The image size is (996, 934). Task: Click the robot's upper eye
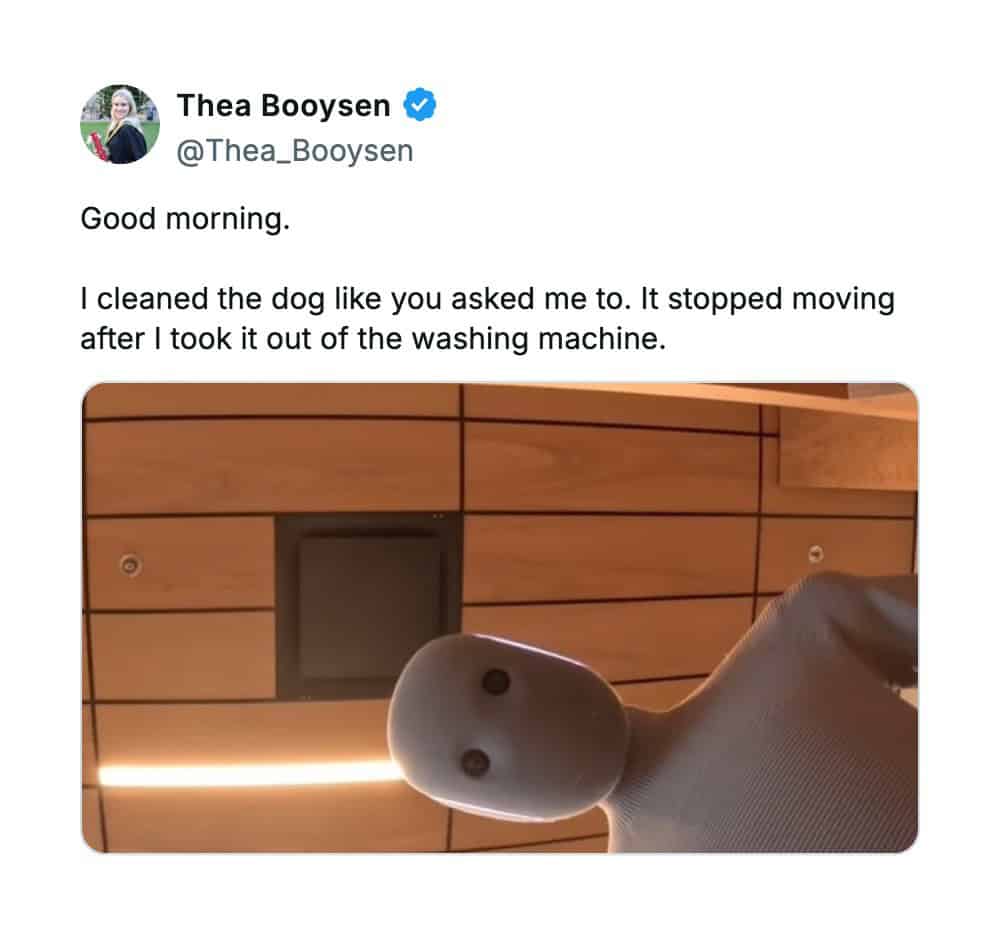[496, 682]
